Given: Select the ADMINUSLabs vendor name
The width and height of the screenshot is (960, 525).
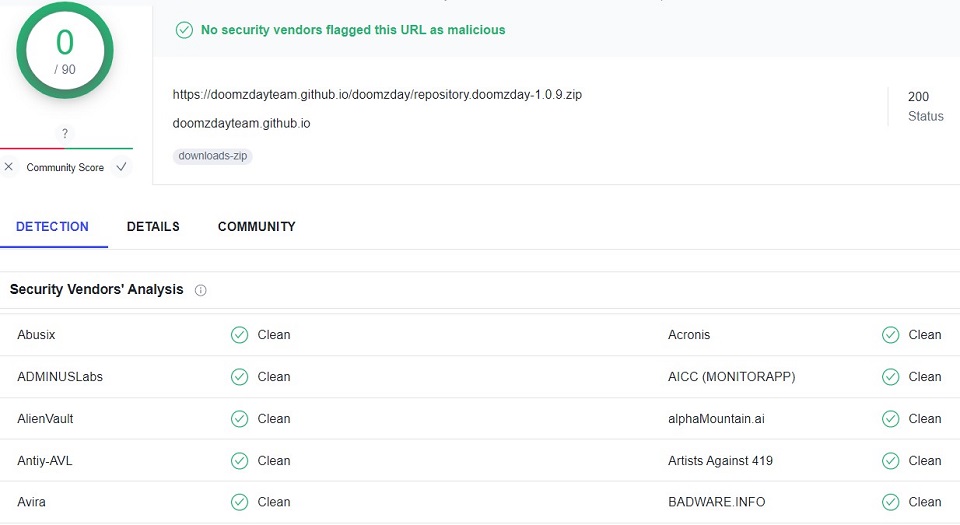Looking at the screenshot, I should [60, 377].
